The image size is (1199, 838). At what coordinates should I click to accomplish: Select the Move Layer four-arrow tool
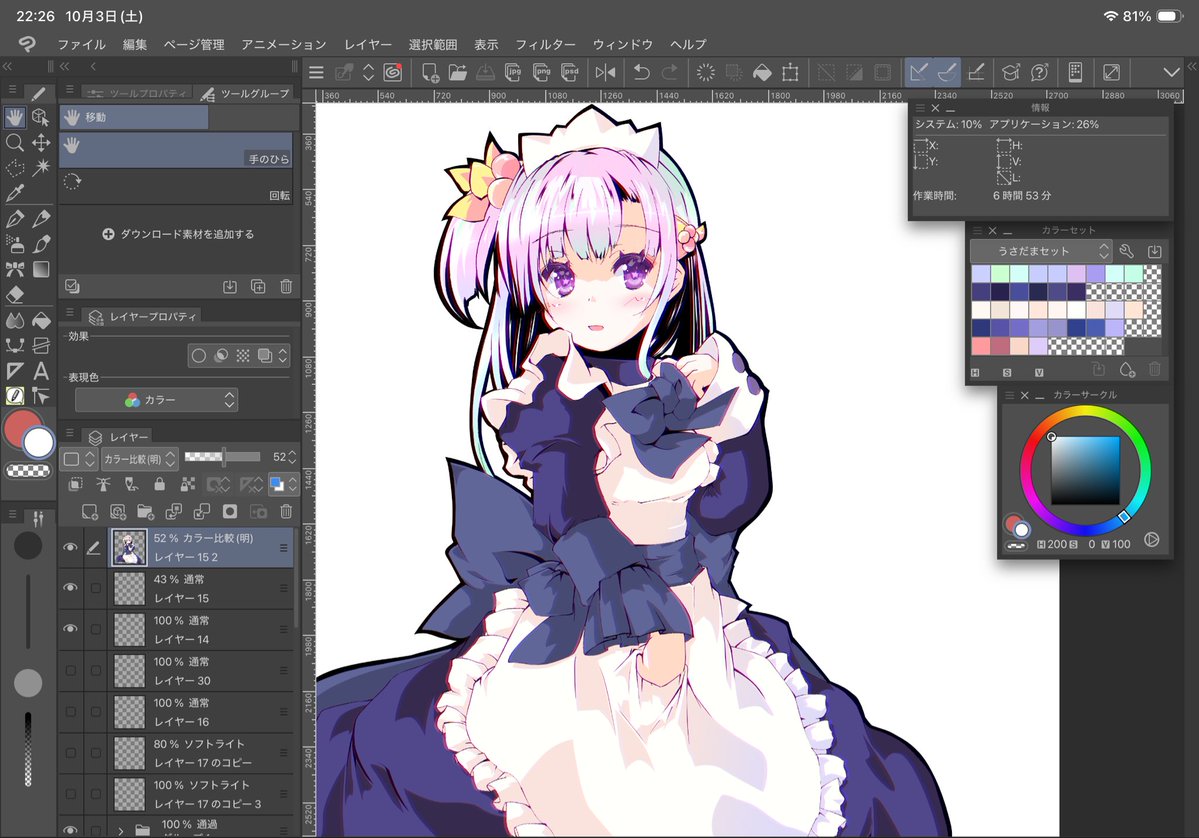pyautogui.click(x=41, y=142)
